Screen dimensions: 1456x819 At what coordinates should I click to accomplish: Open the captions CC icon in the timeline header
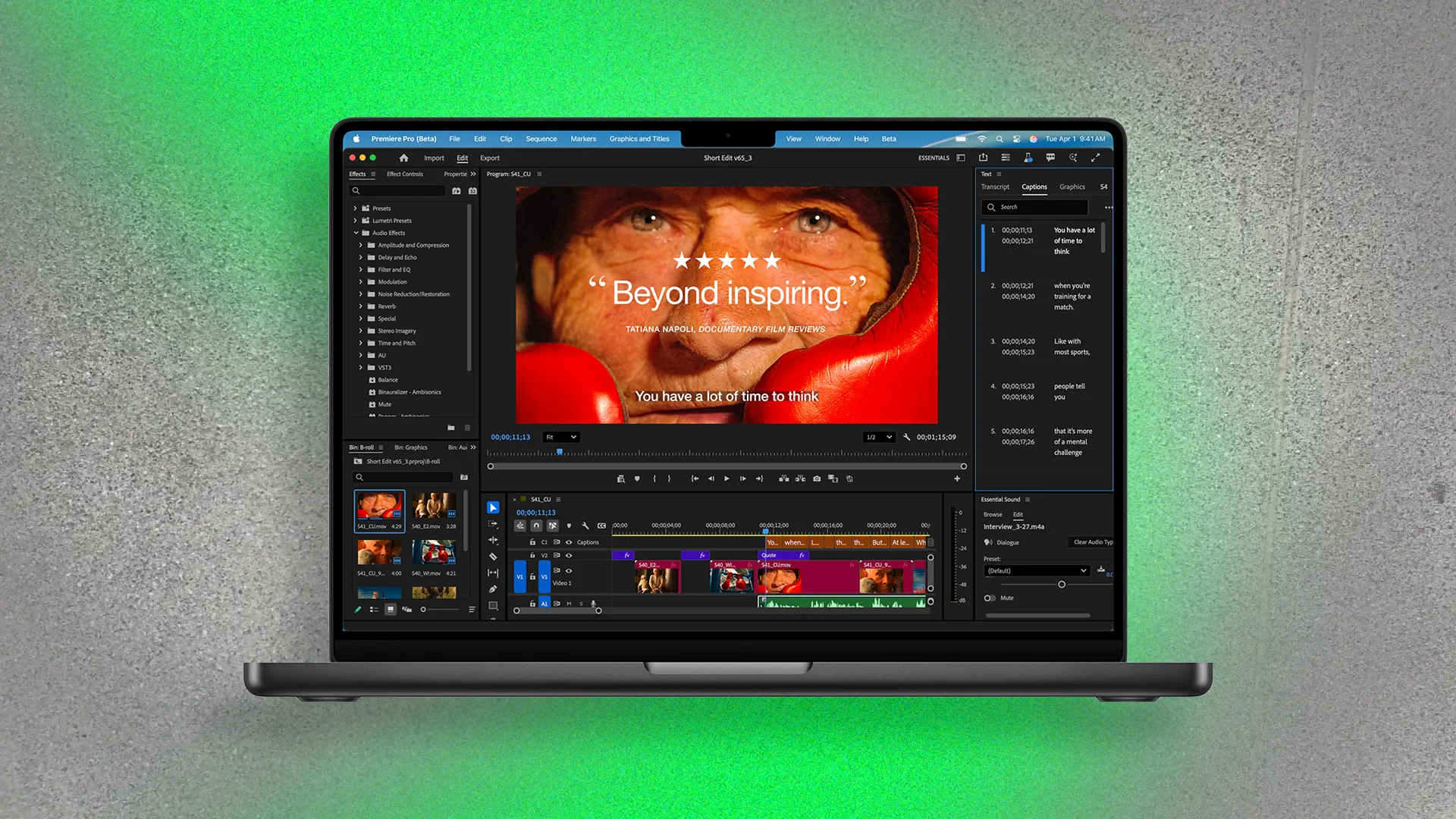coord(601,526)
